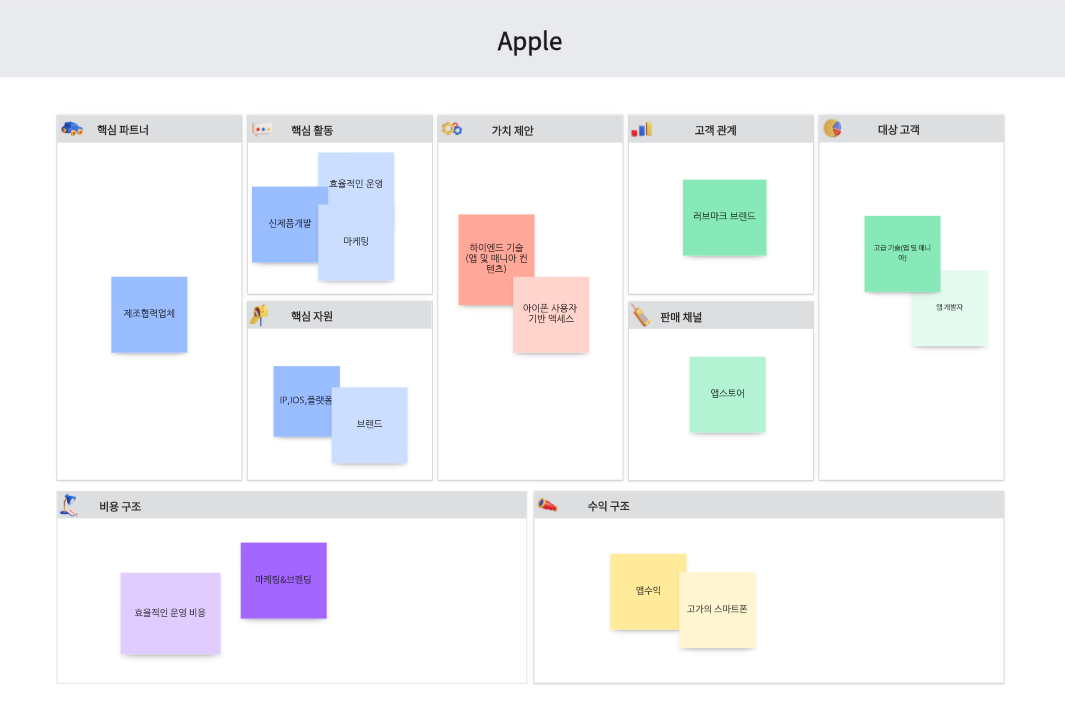Select the 제조협력업체 sticky note

[149, 314]
